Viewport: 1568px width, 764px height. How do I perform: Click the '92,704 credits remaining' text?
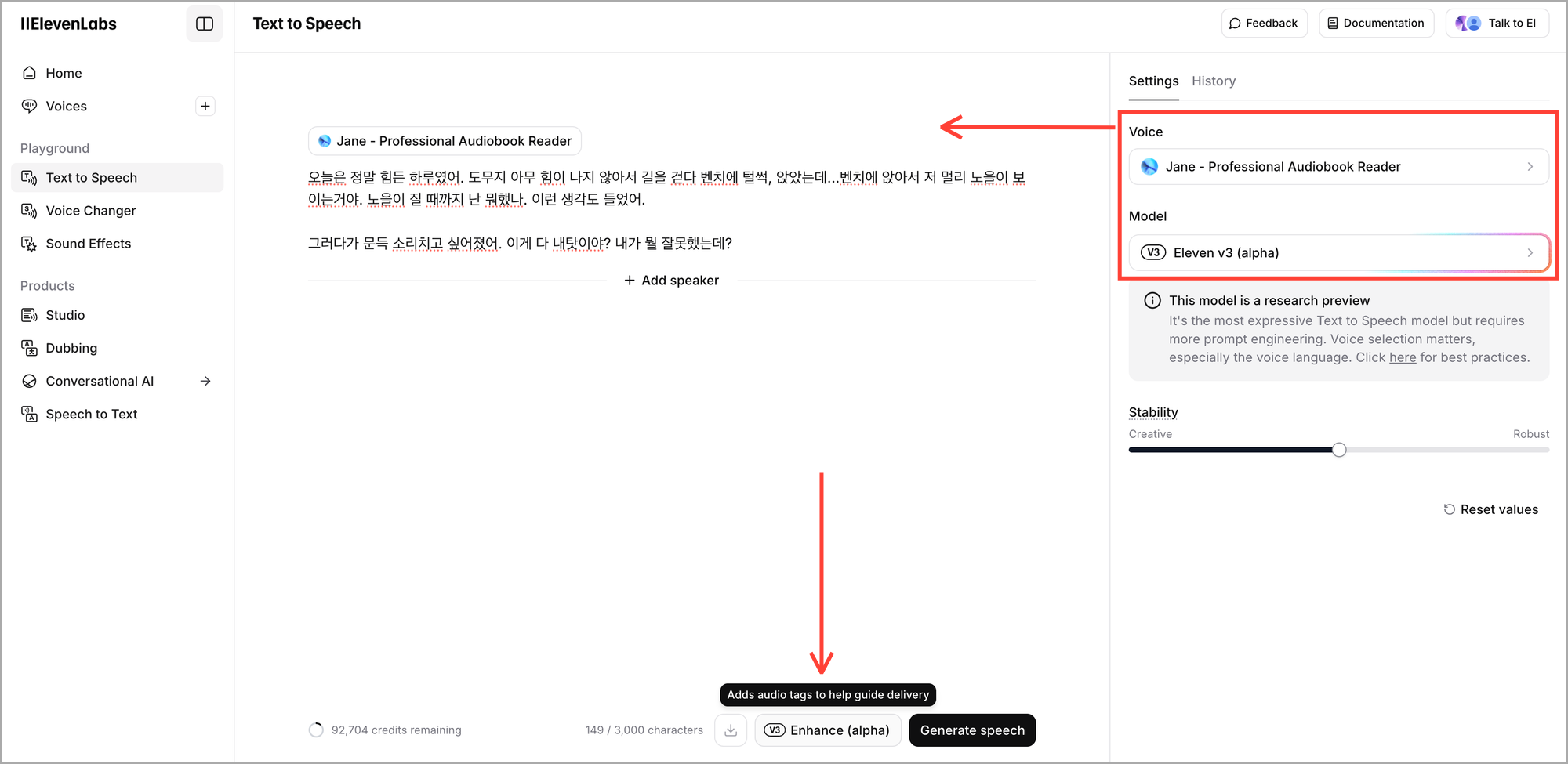(396, 730)
